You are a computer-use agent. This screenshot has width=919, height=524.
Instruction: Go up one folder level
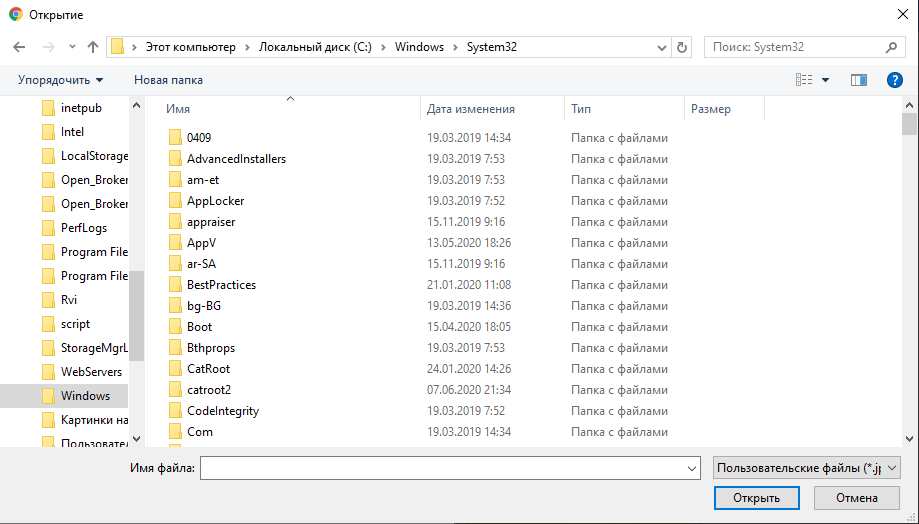(93, 47)
